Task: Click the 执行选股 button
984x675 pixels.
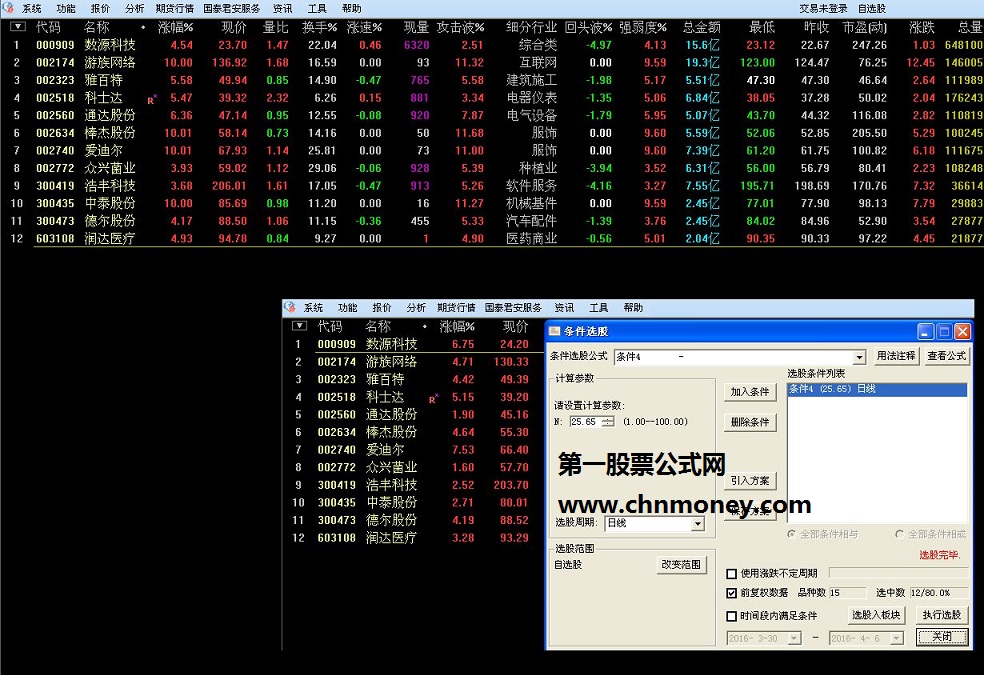Action: (x=941, y=615)
